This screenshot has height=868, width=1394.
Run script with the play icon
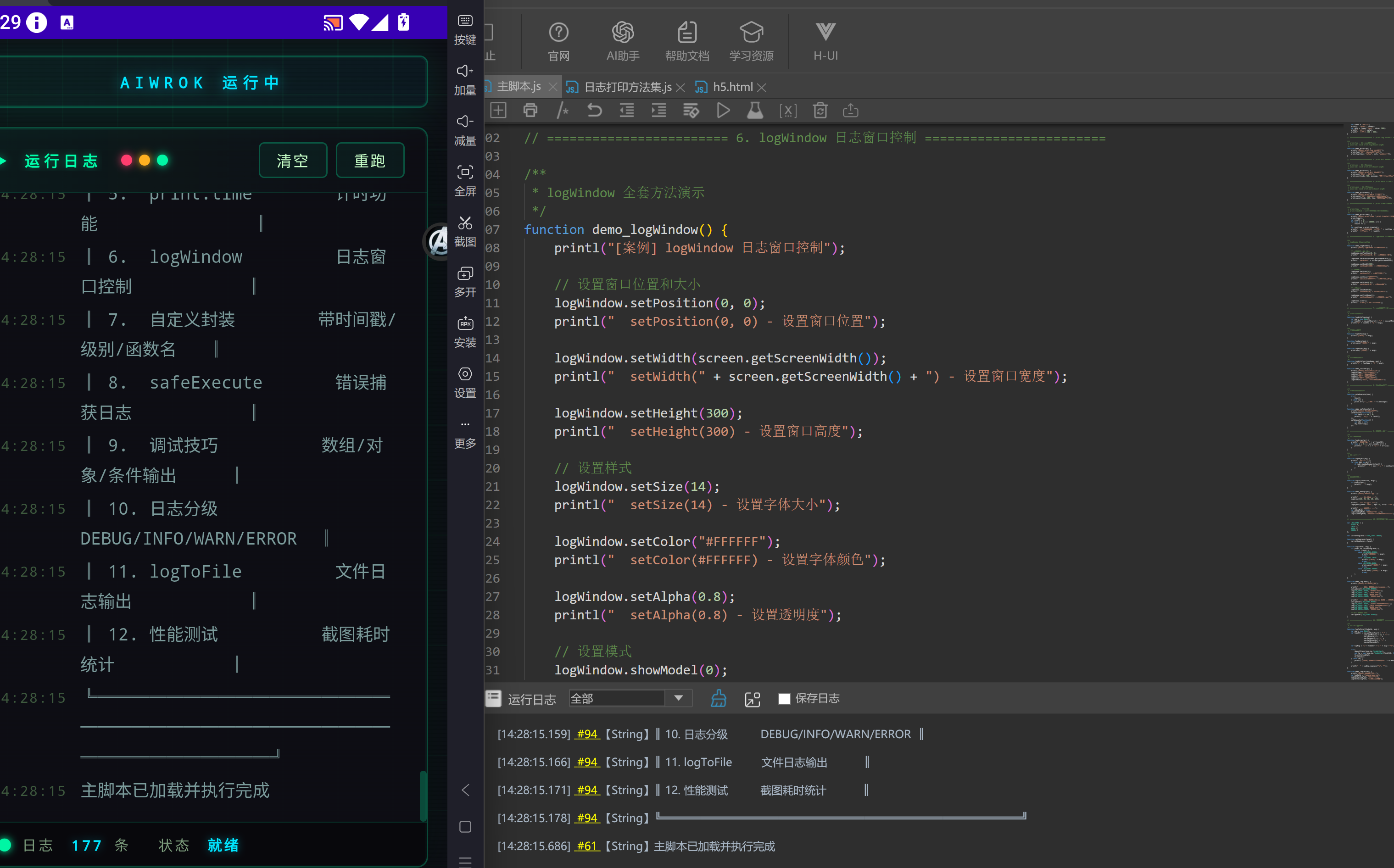pos(724,110)
